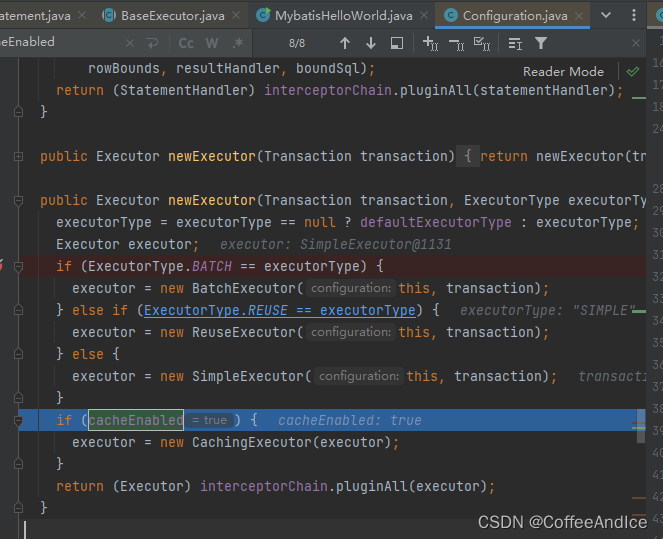Click the ExecutorType.REUSE == executorType link
This screenshot has width=663, height=539.
[x=279, y=310]
